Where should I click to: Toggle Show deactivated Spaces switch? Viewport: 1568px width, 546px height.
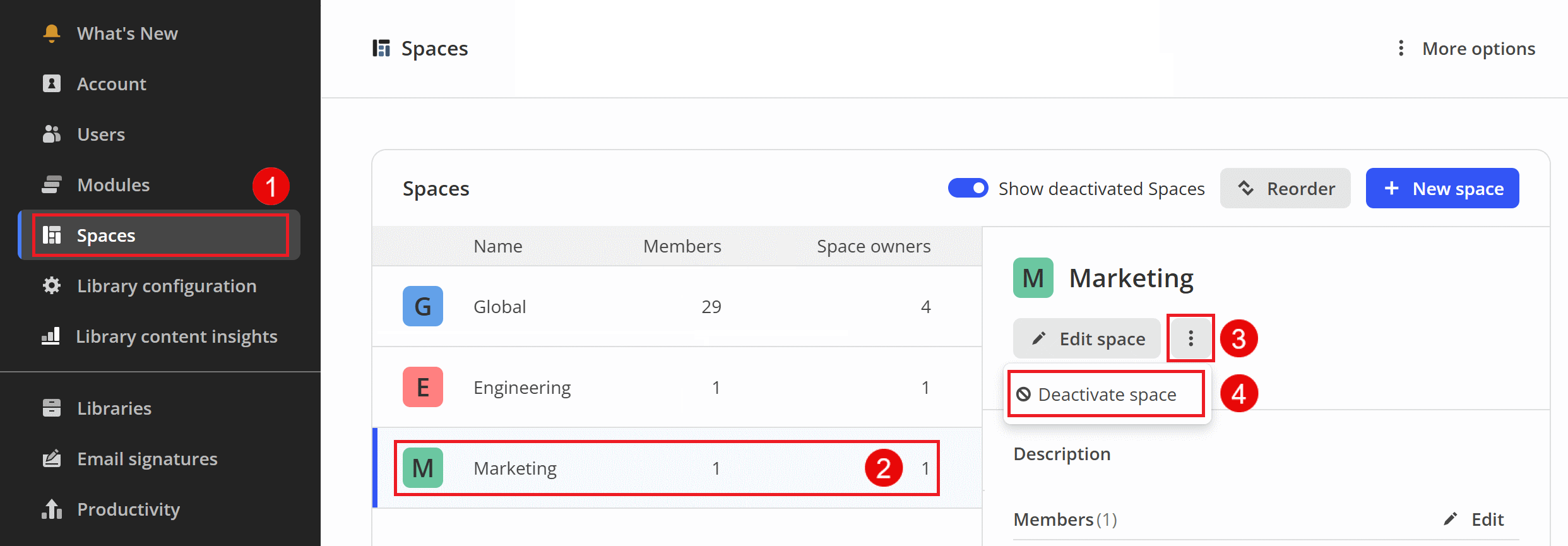pos(968,188)
